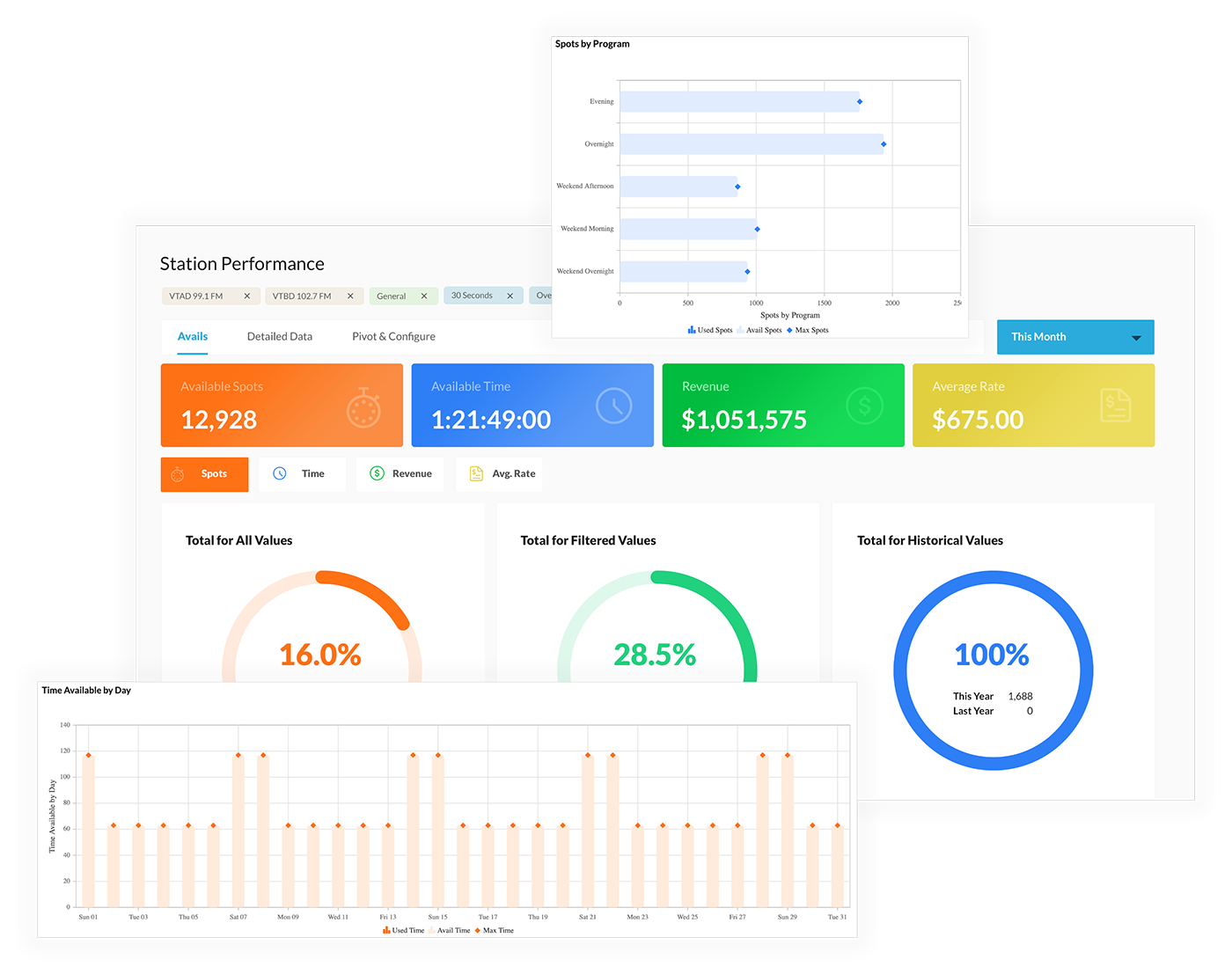Click the Last Year 0 value

[1030, 712]
